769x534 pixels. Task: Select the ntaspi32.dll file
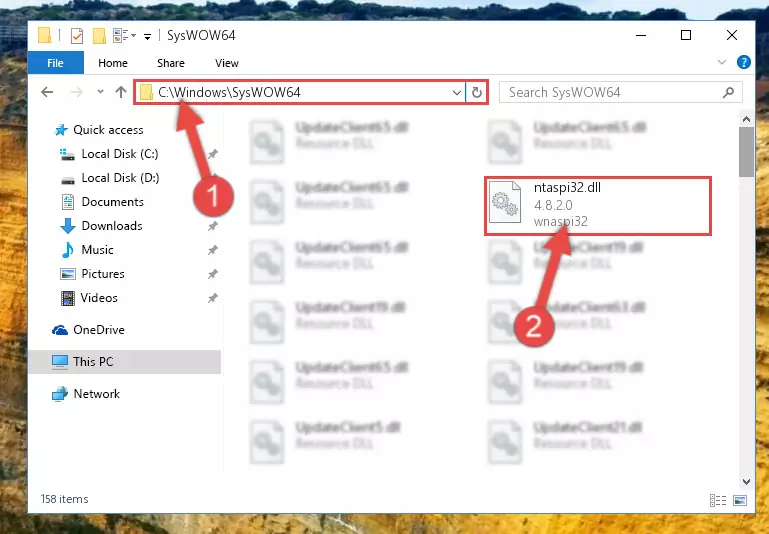tap(597, 205)
